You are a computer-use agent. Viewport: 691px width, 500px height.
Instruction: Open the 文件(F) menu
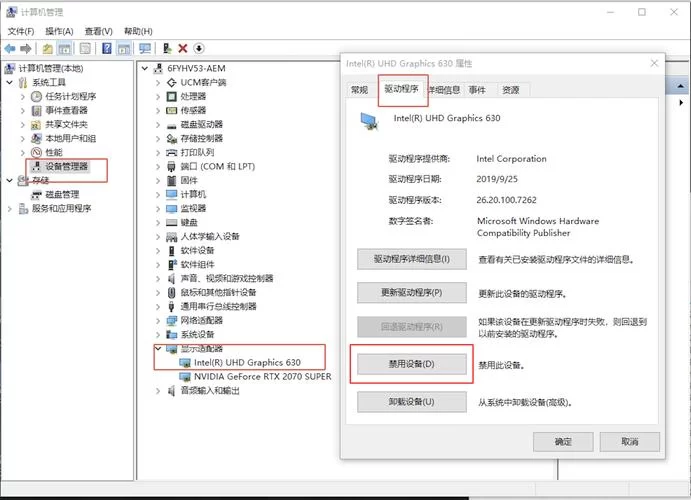21,31
